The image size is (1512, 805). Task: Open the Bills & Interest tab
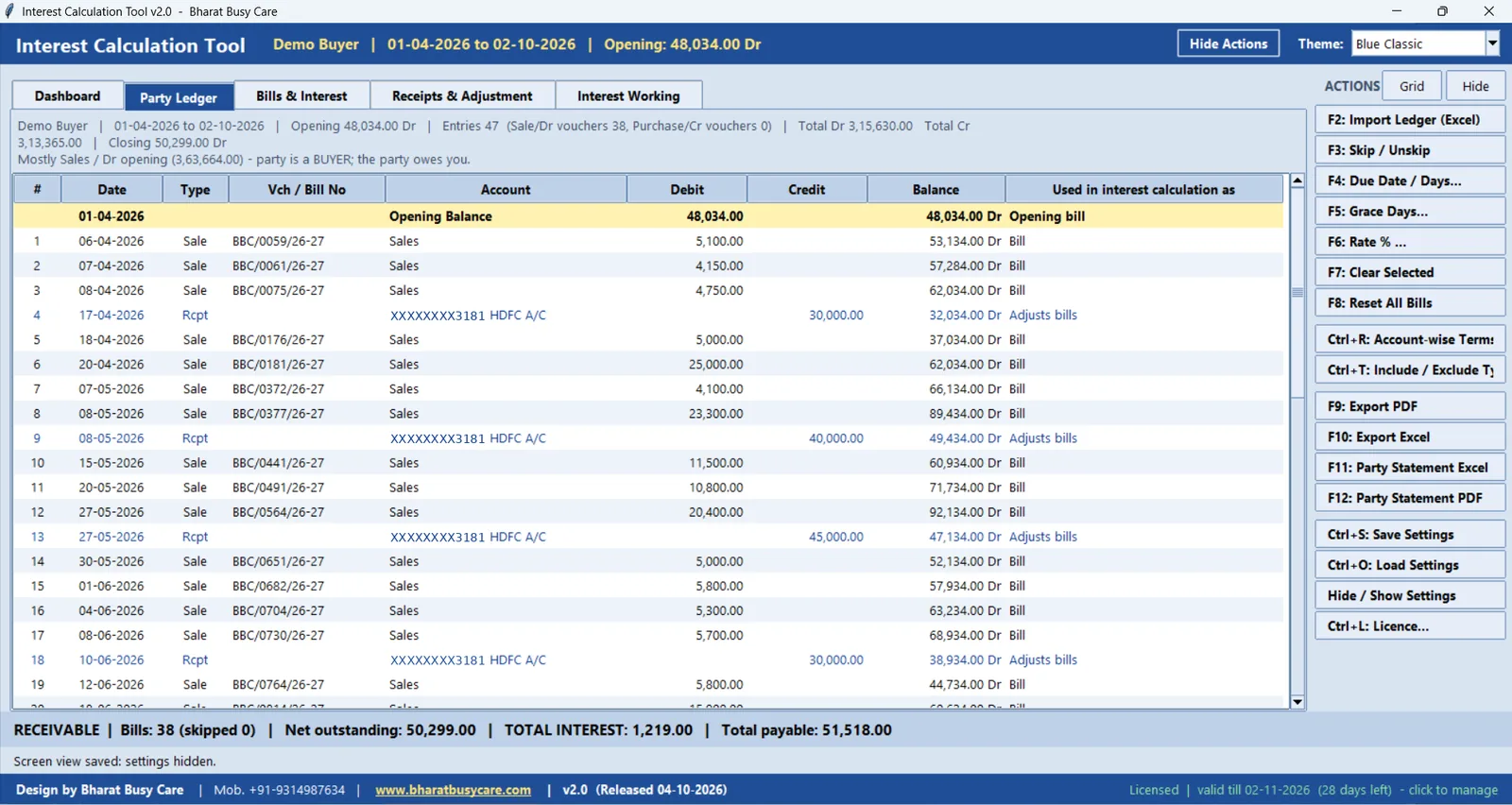(x=301, y=95)
